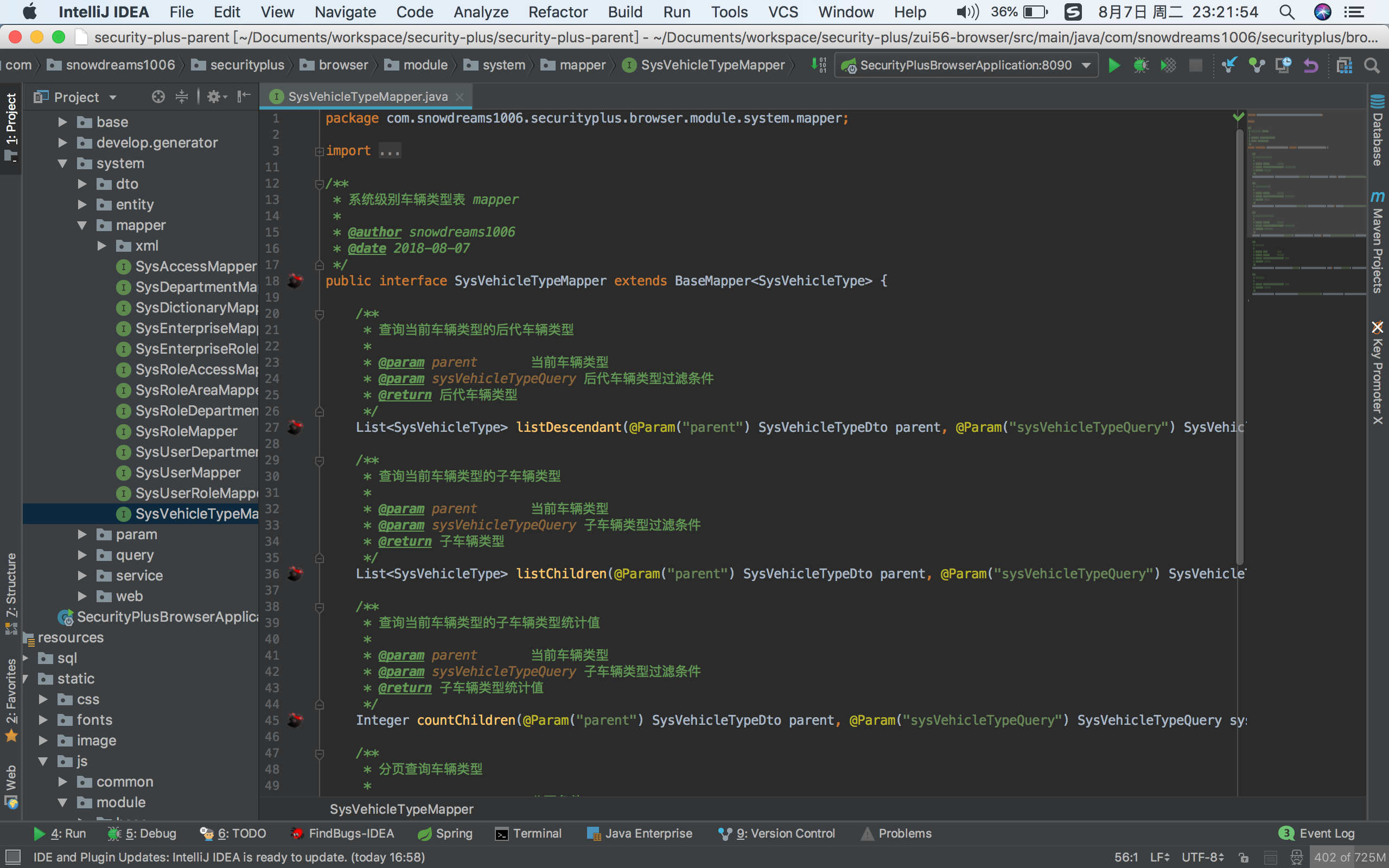This screenshot has width=1389, height=868.
Task: Fold the Javadoc comment starting line 38
Action: coord(320,607)
